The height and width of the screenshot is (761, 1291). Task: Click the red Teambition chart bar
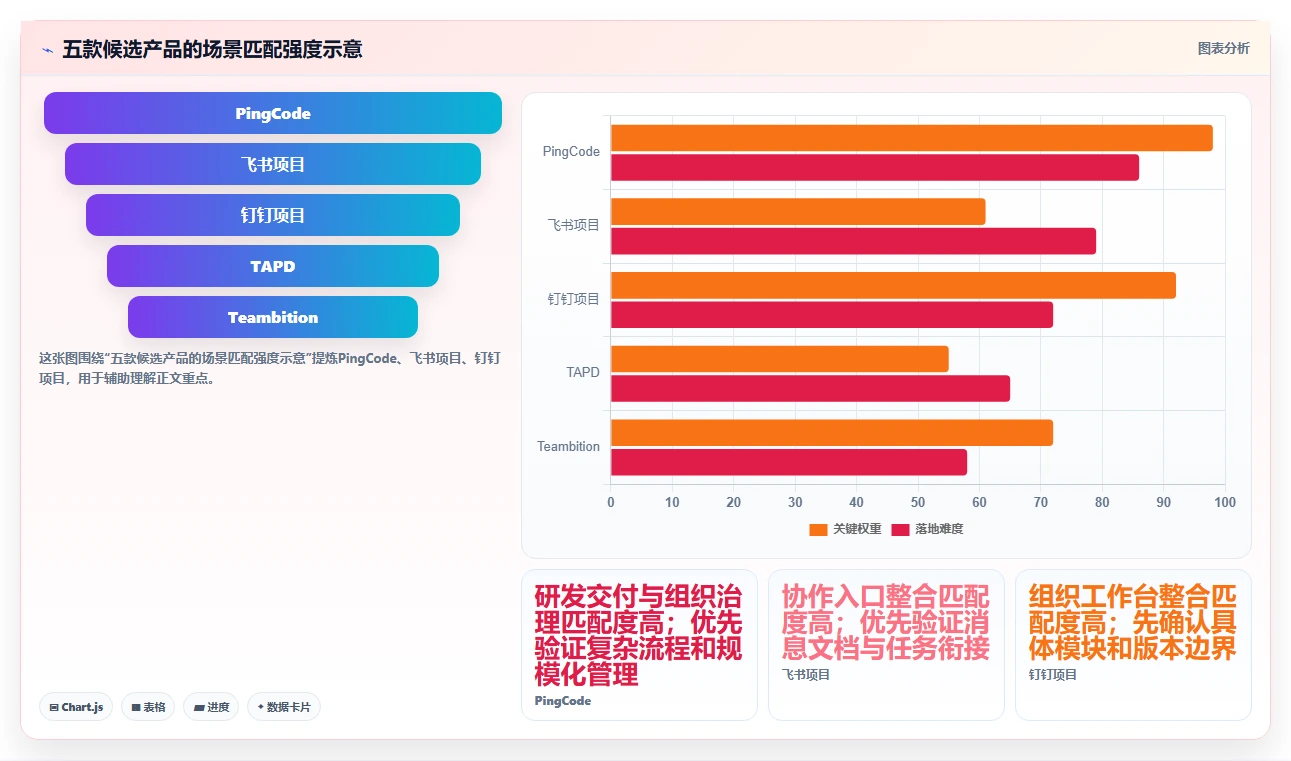pyautogui.click(x=789, y=462)
